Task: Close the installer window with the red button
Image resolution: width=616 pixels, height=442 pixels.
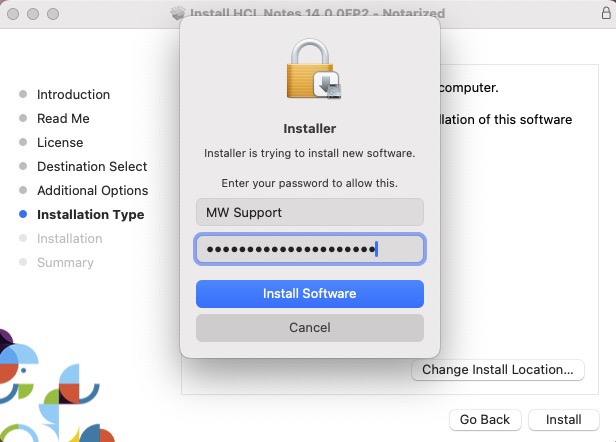Action: 13,15
